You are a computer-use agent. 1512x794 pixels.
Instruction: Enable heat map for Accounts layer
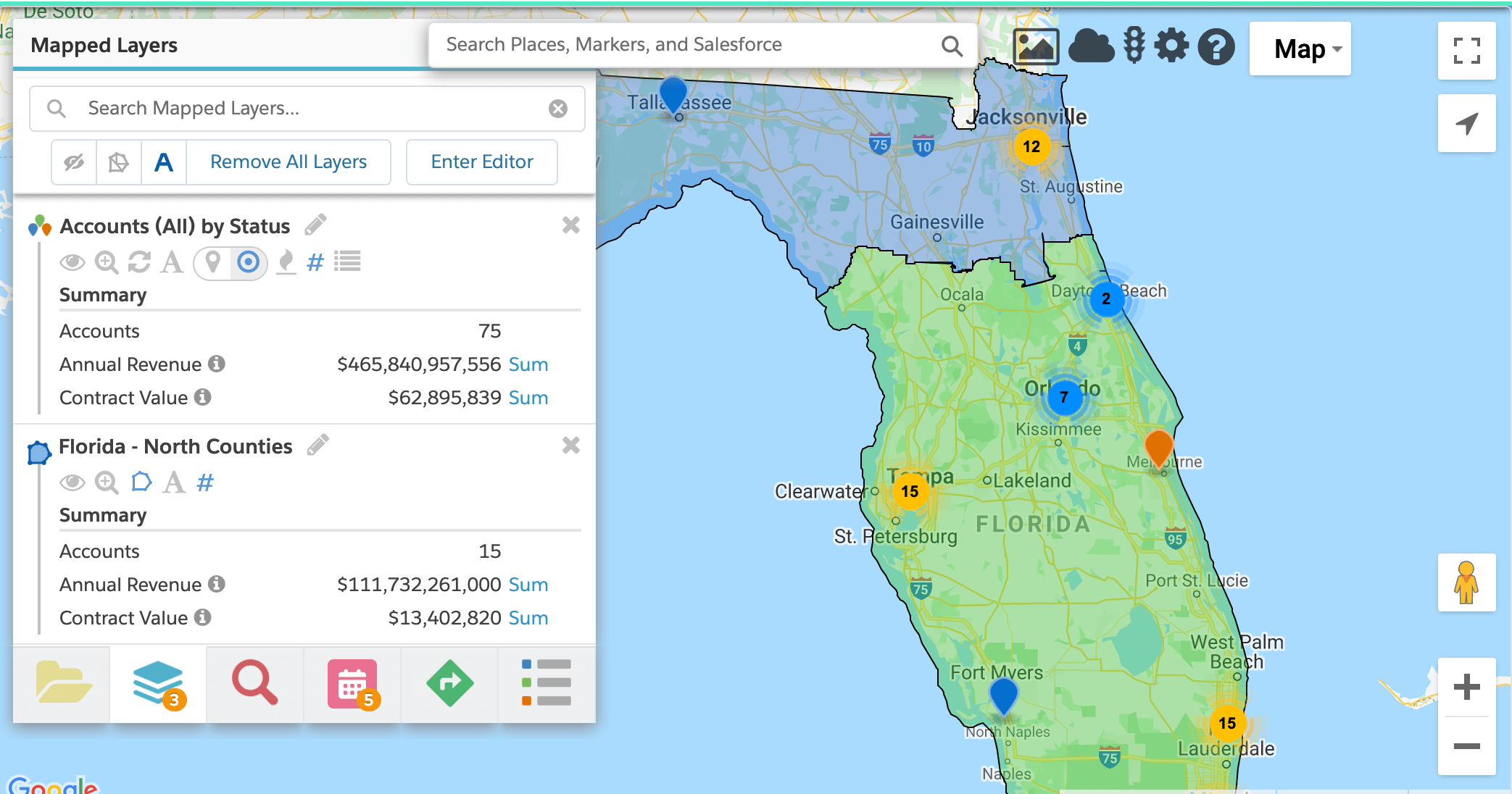click(x=286, y=262)
